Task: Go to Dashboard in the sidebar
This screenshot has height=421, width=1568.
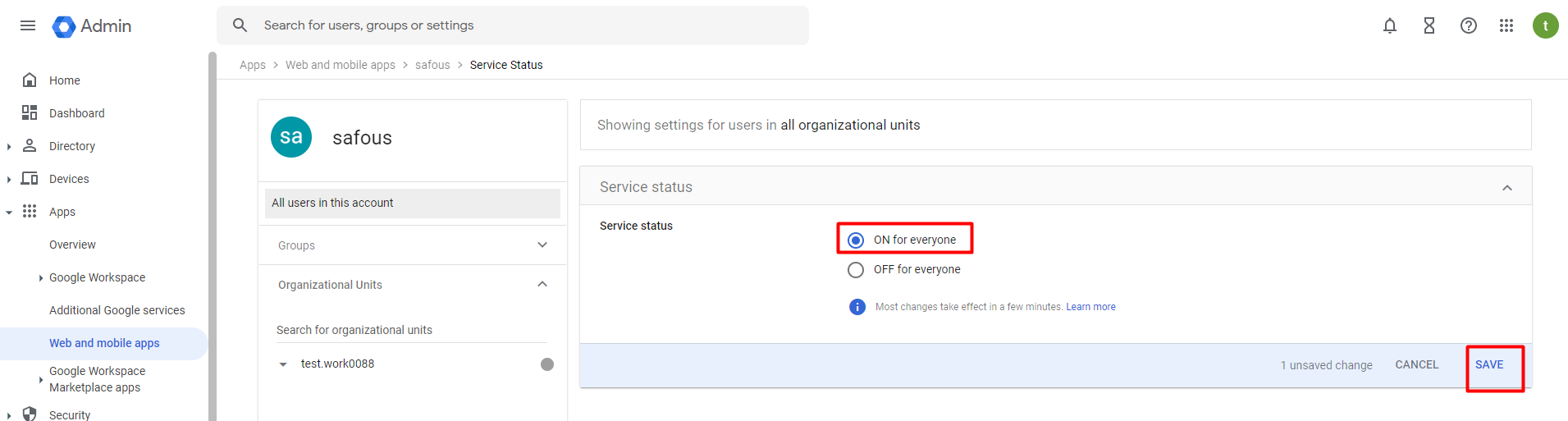Action: pos(76,113)
